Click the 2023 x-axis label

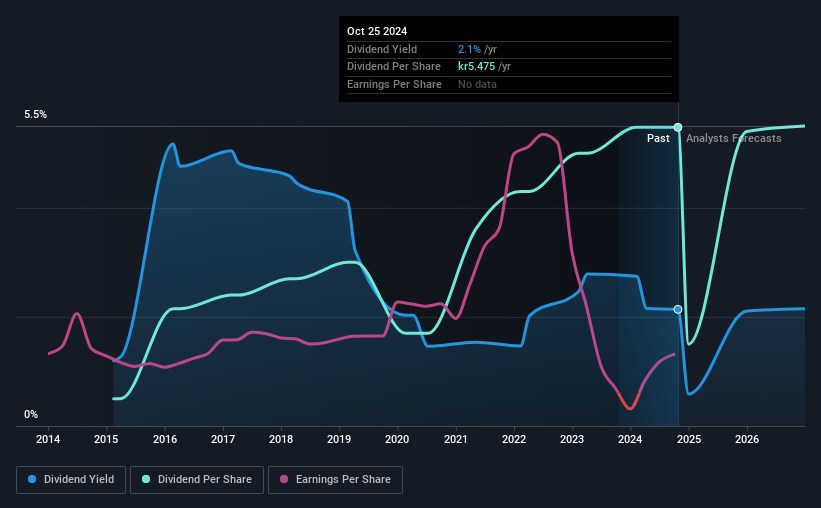[x=572, y=439]
